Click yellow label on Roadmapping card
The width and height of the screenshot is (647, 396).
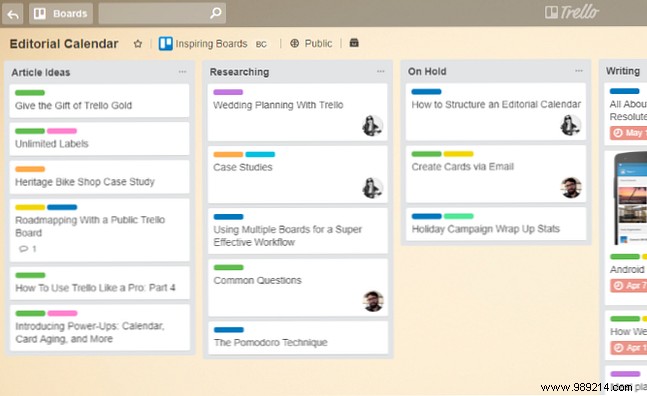click(30, 207)
